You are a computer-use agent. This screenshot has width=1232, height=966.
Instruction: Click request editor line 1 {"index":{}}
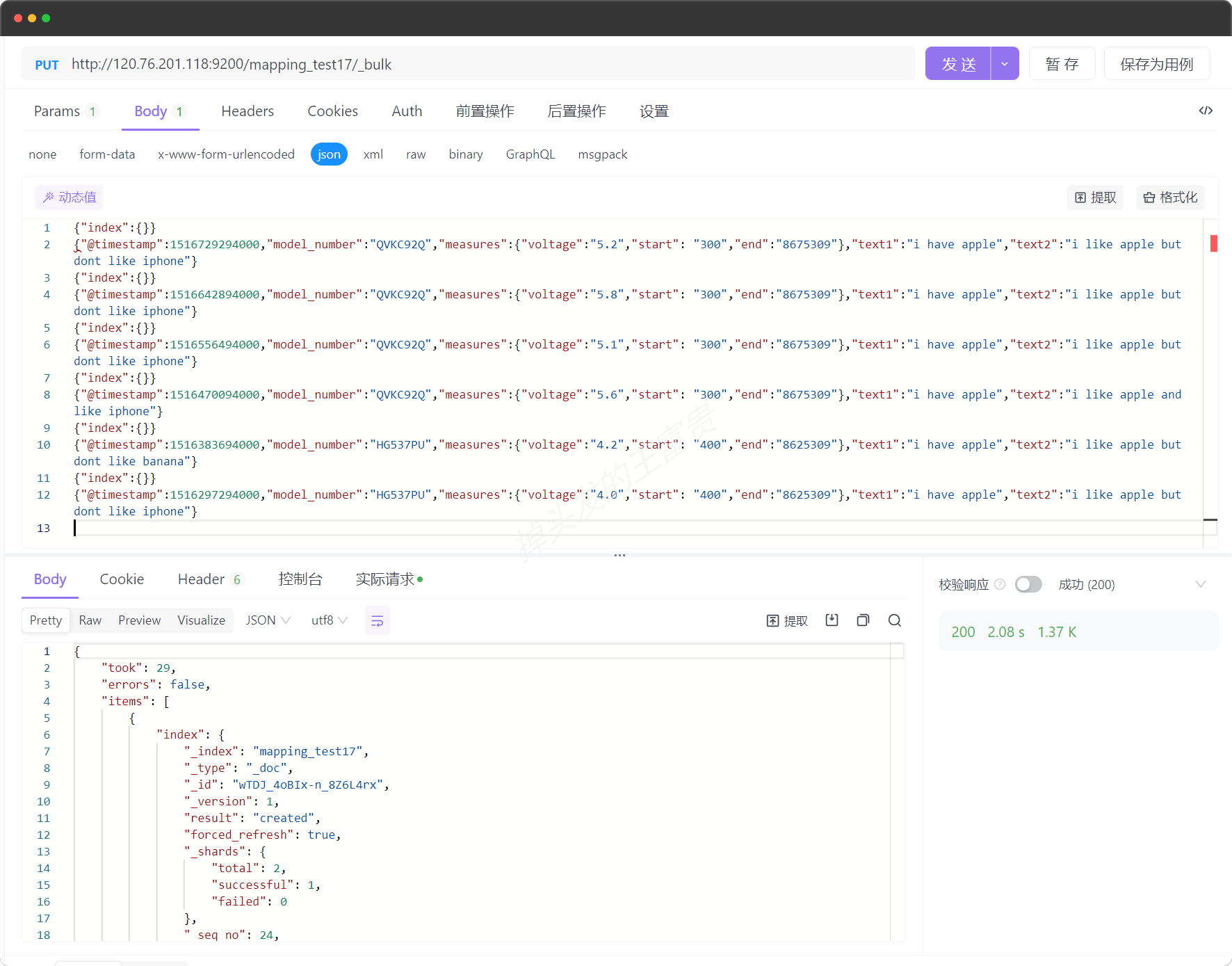tap(115, 227)
